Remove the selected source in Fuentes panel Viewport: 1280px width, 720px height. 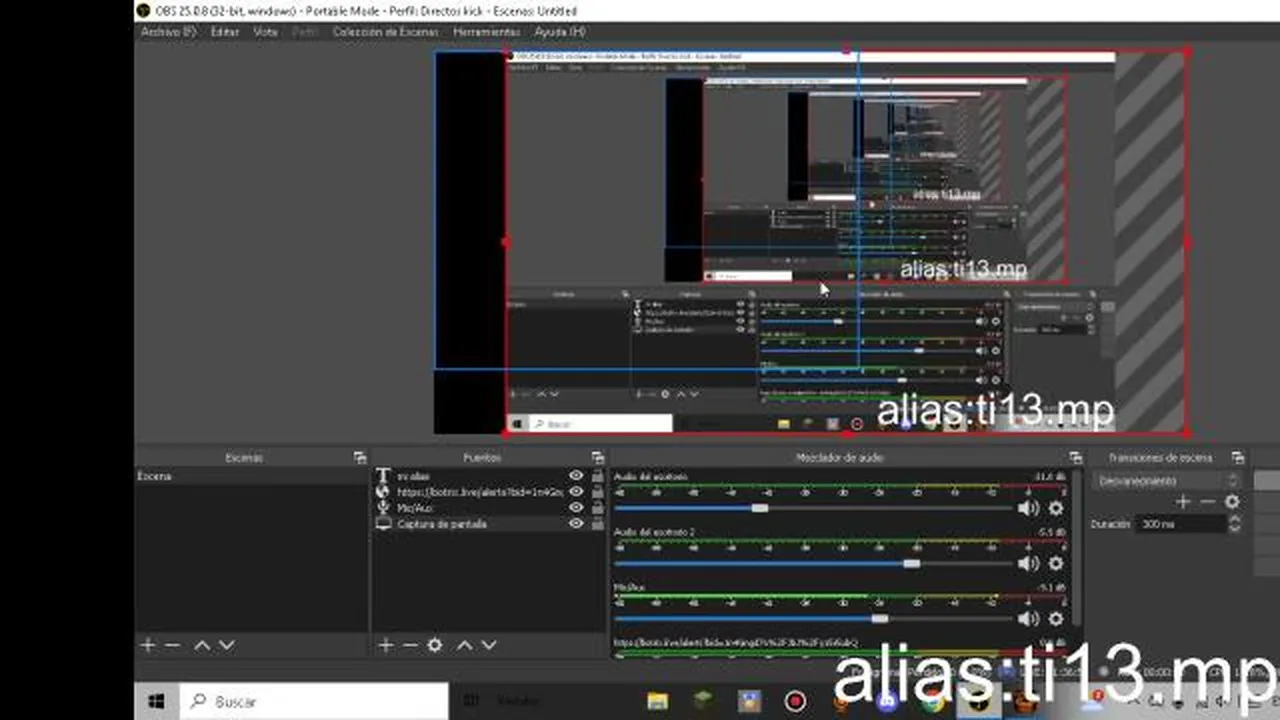pos(410,645)
